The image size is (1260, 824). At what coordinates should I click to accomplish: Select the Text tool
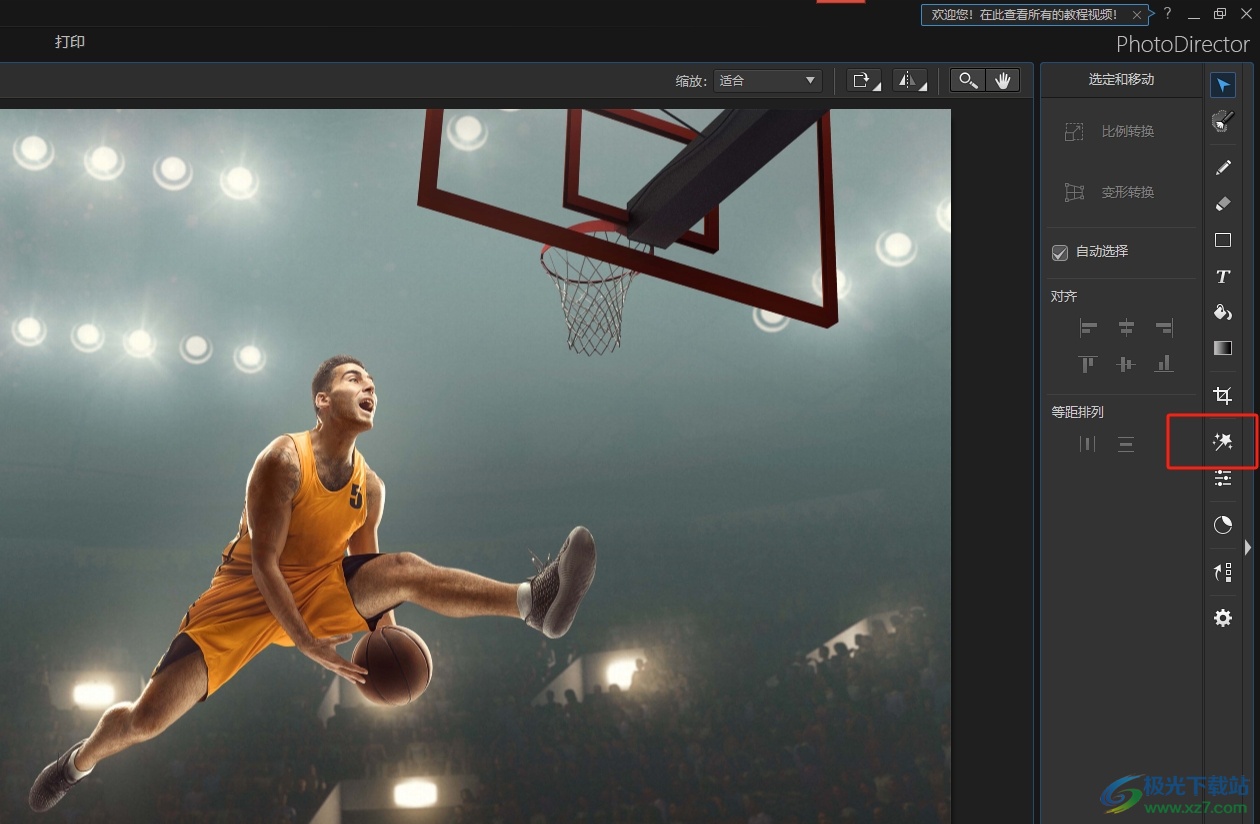click(1222, 276)
